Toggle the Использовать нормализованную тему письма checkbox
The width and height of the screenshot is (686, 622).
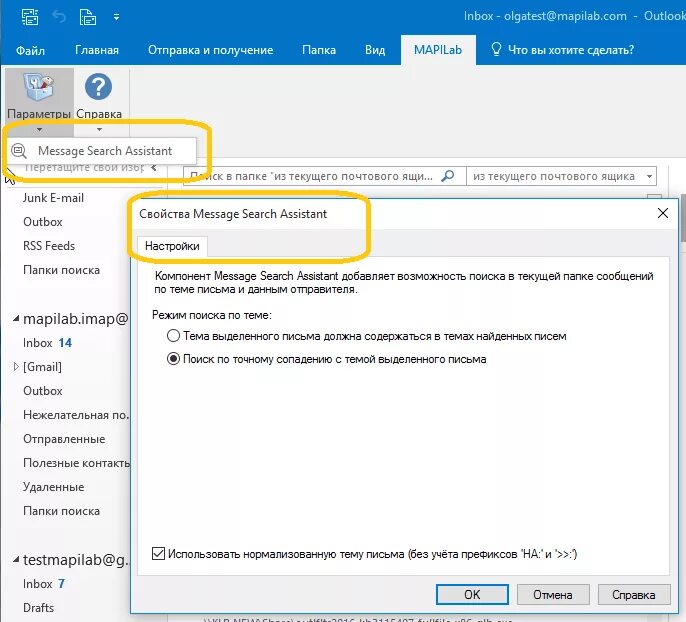158,554
